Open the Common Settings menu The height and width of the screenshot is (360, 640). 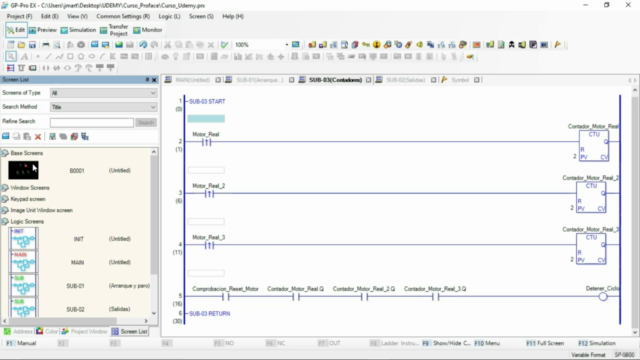pyautogui.click(x=123, y=16)
